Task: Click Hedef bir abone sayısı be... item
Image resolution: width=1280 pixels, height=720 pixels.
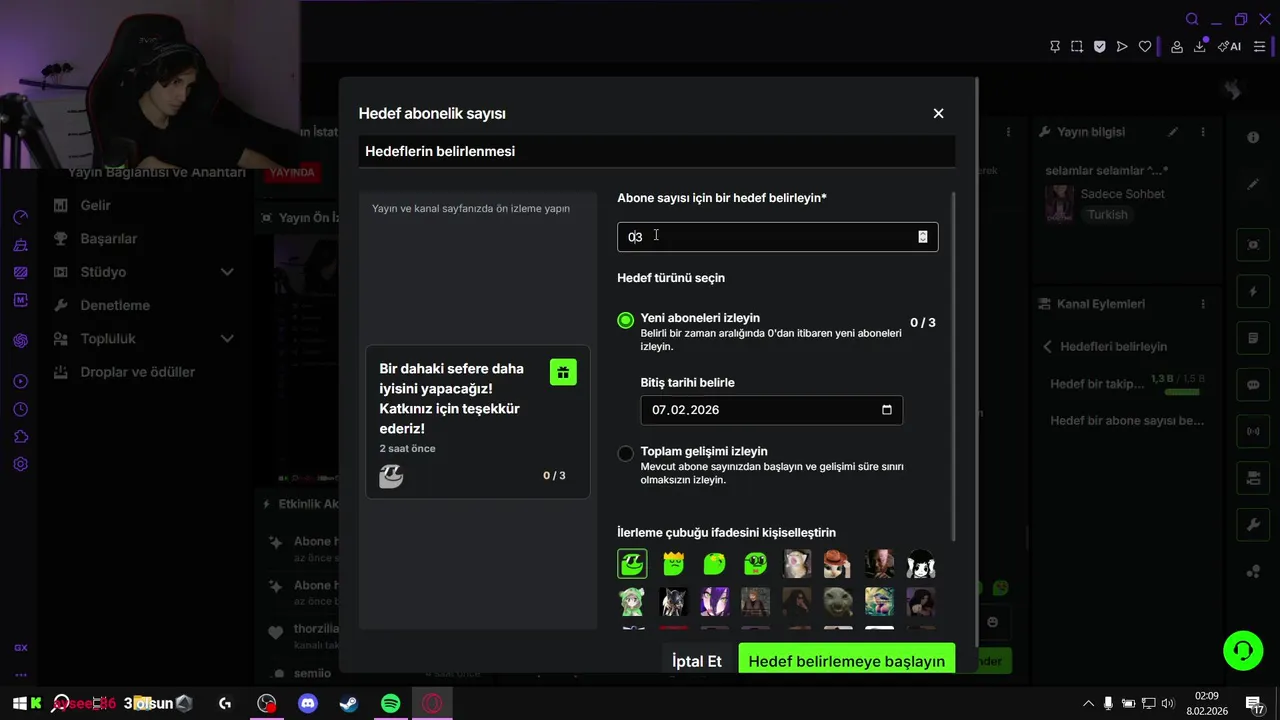Action: click(1127, 421)
